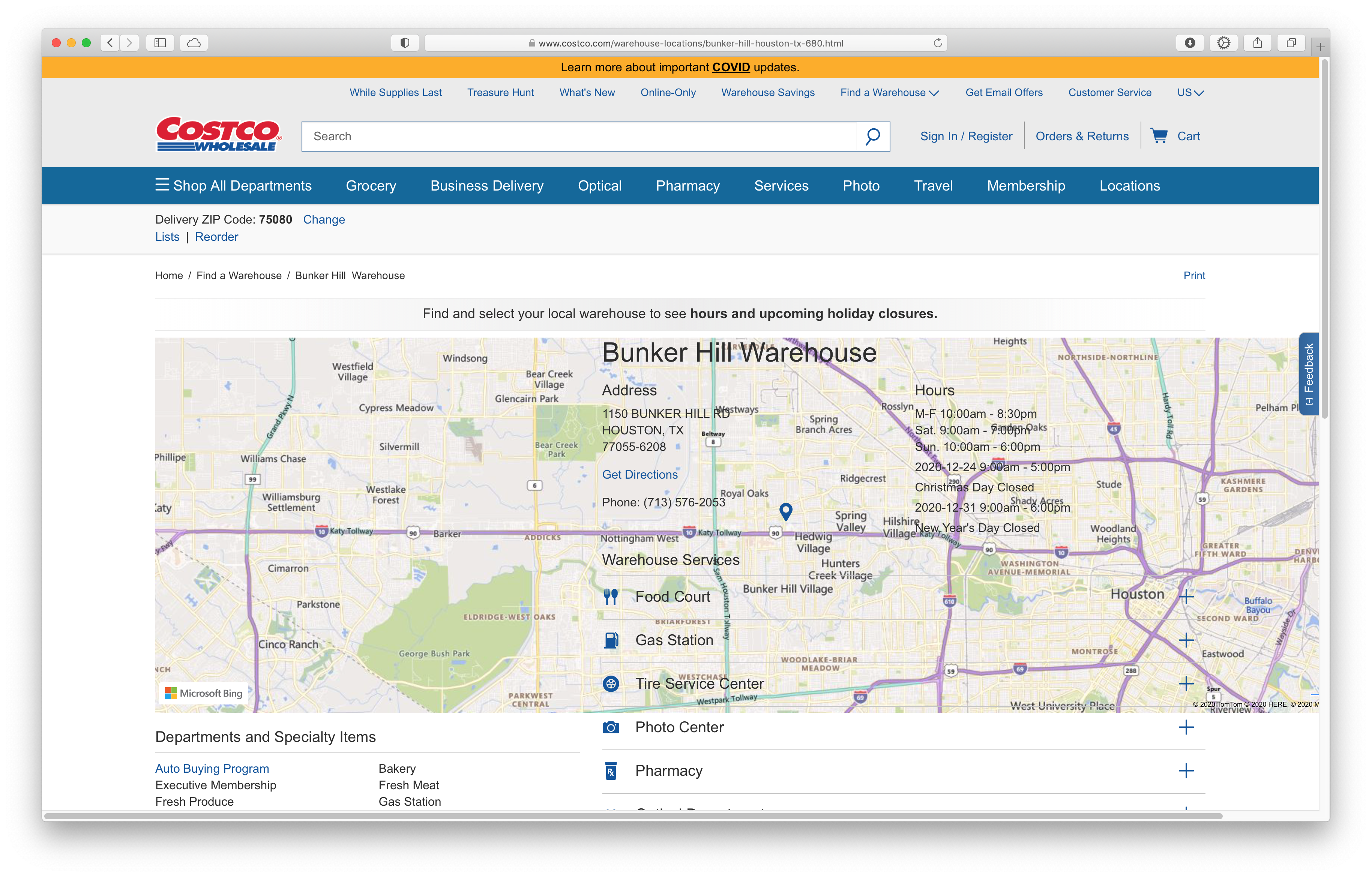
Task: Select Pharmacy in navigation bar
Action: click(688, 186)
